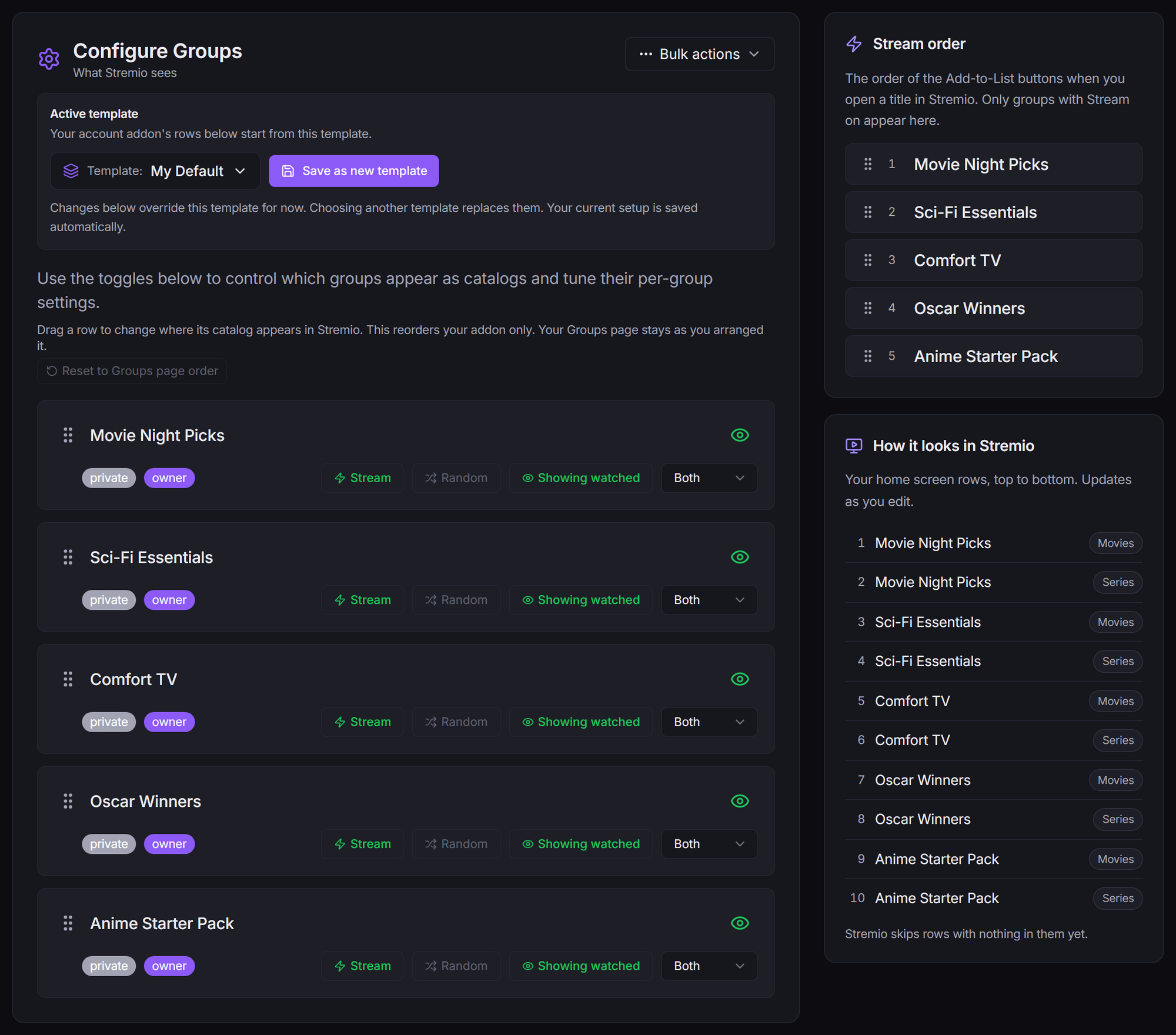This screenshot has height=1035, width=1176.
Task: Grab the drag handle for Comfort TV group row
Action: [68, 679]
